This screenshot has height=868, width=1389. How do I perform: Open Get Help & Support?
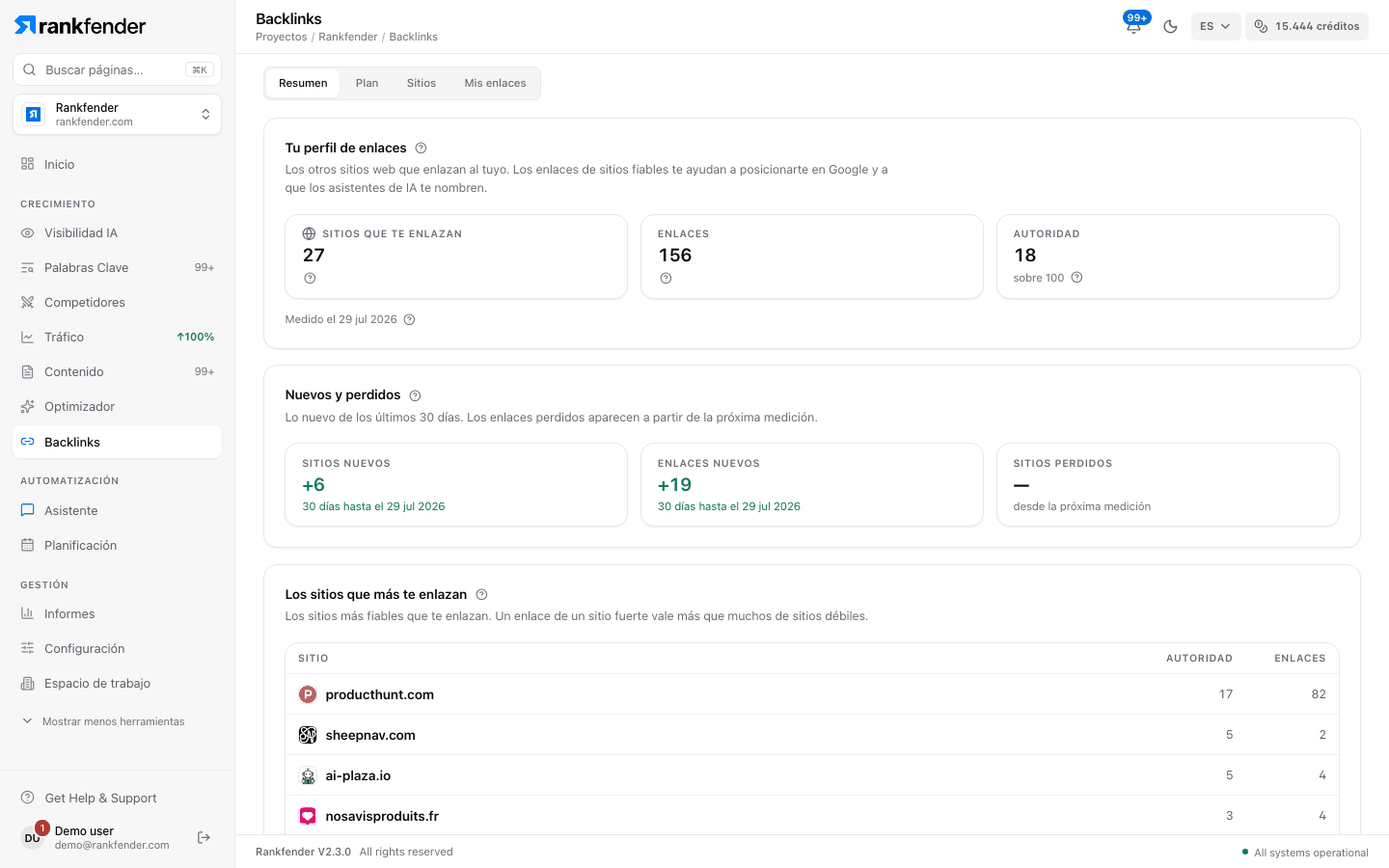[x=90, y=798]
